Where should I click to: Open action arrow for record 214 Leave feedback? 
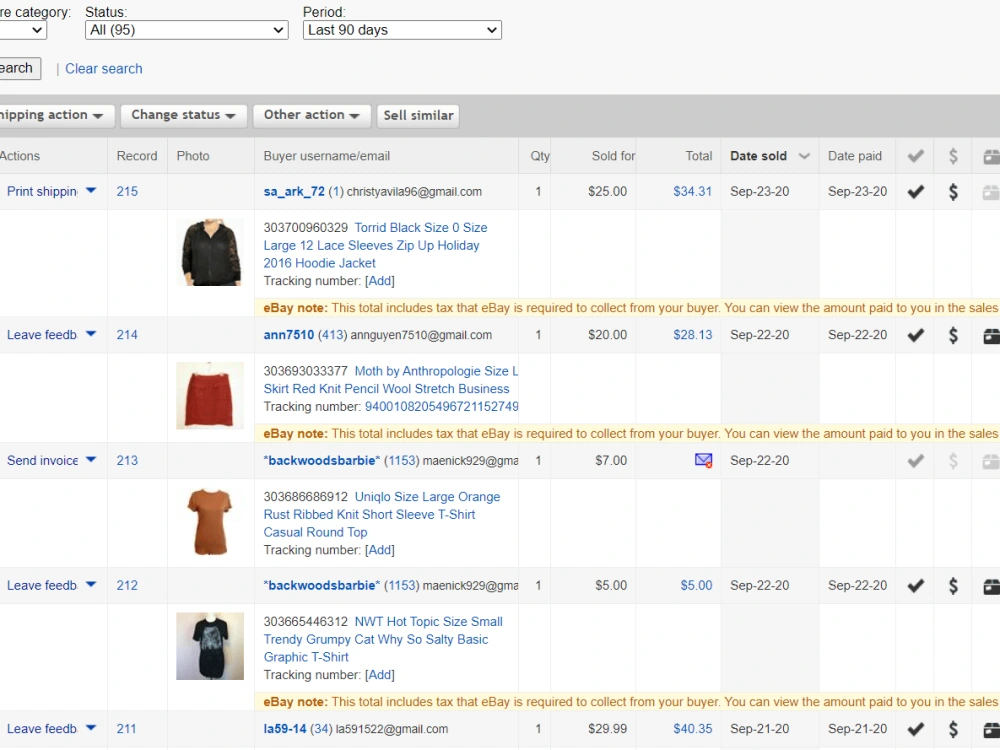tap(91, 334)
